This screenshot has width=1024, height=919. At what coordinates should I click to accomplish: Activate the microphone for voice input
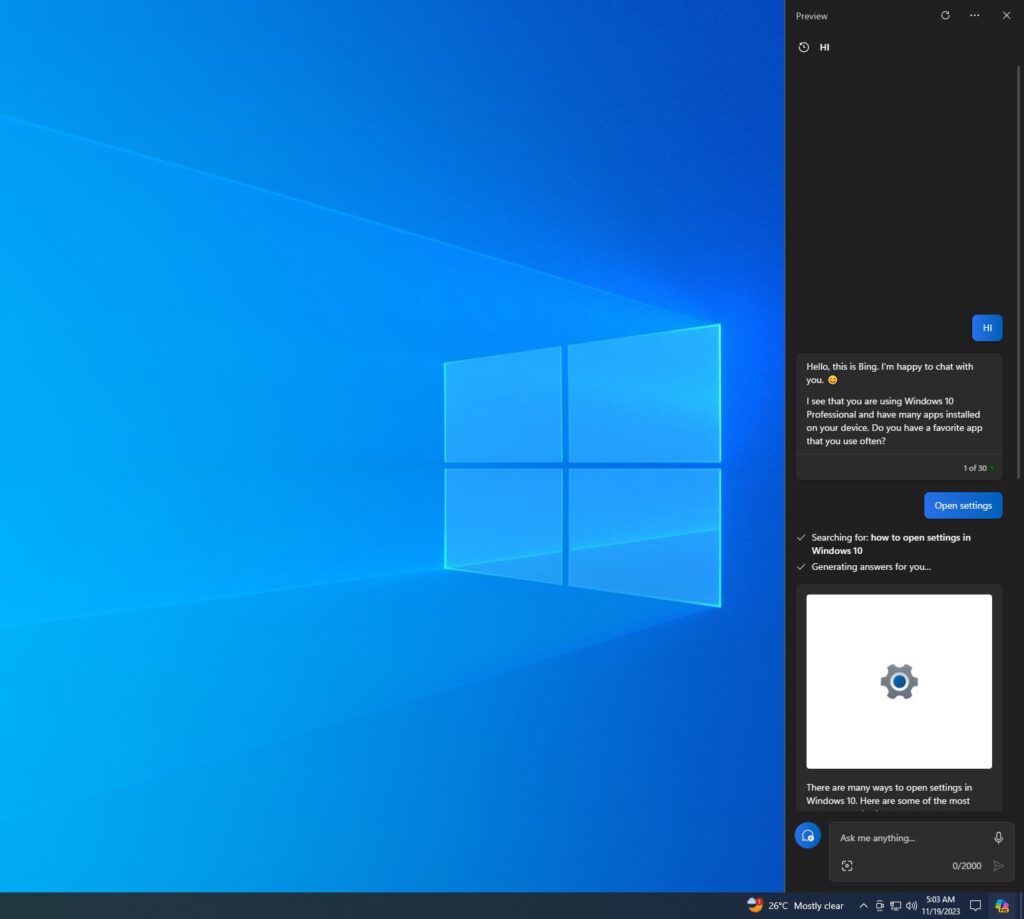coord(998,837)
